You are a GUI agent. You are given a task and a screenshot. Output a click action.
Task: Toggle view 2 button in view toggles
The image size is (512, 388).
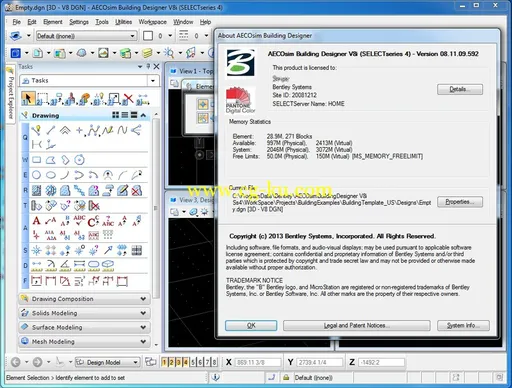pyautogui.click(x=171, y=362)
